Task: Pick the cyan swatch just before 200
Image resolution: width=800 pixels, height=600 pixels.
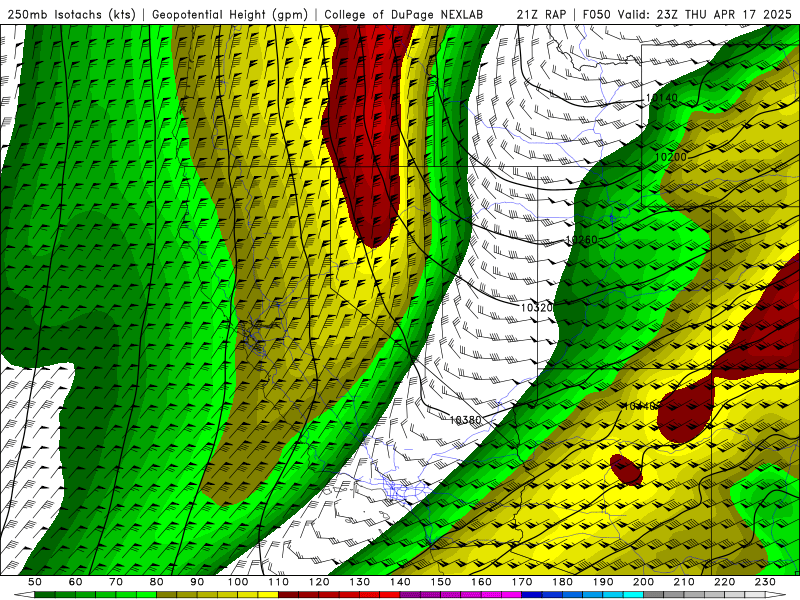Action: coord(633,595)
